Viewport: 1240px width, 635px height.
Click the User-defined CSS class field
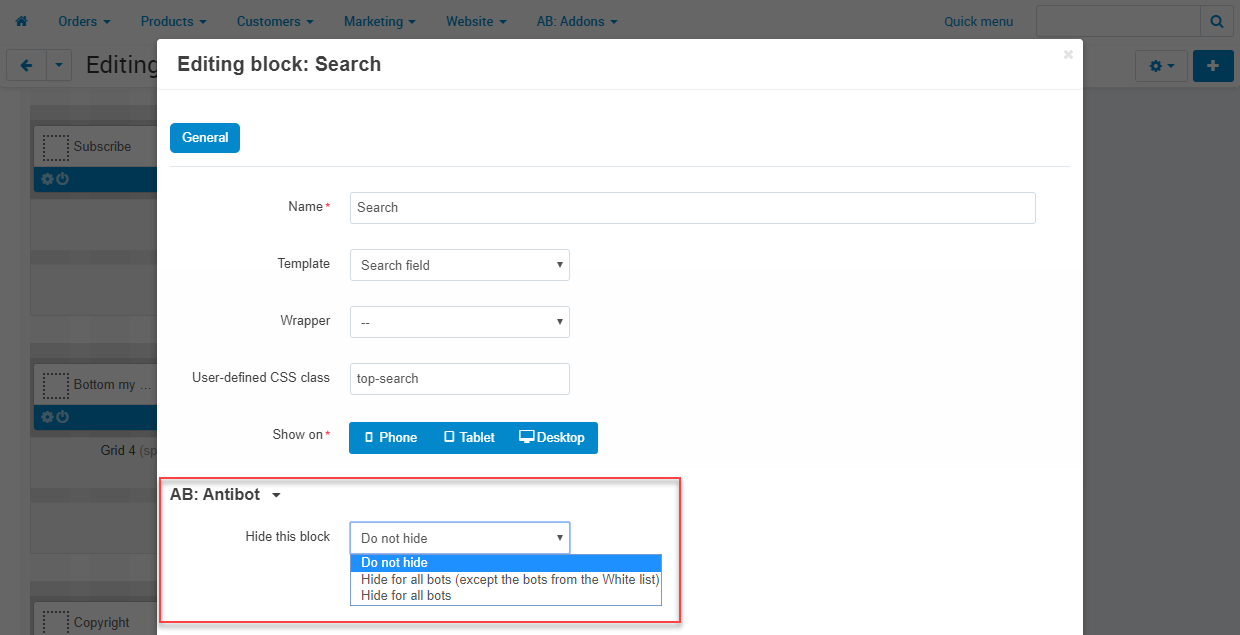click(x=459, y=379)
